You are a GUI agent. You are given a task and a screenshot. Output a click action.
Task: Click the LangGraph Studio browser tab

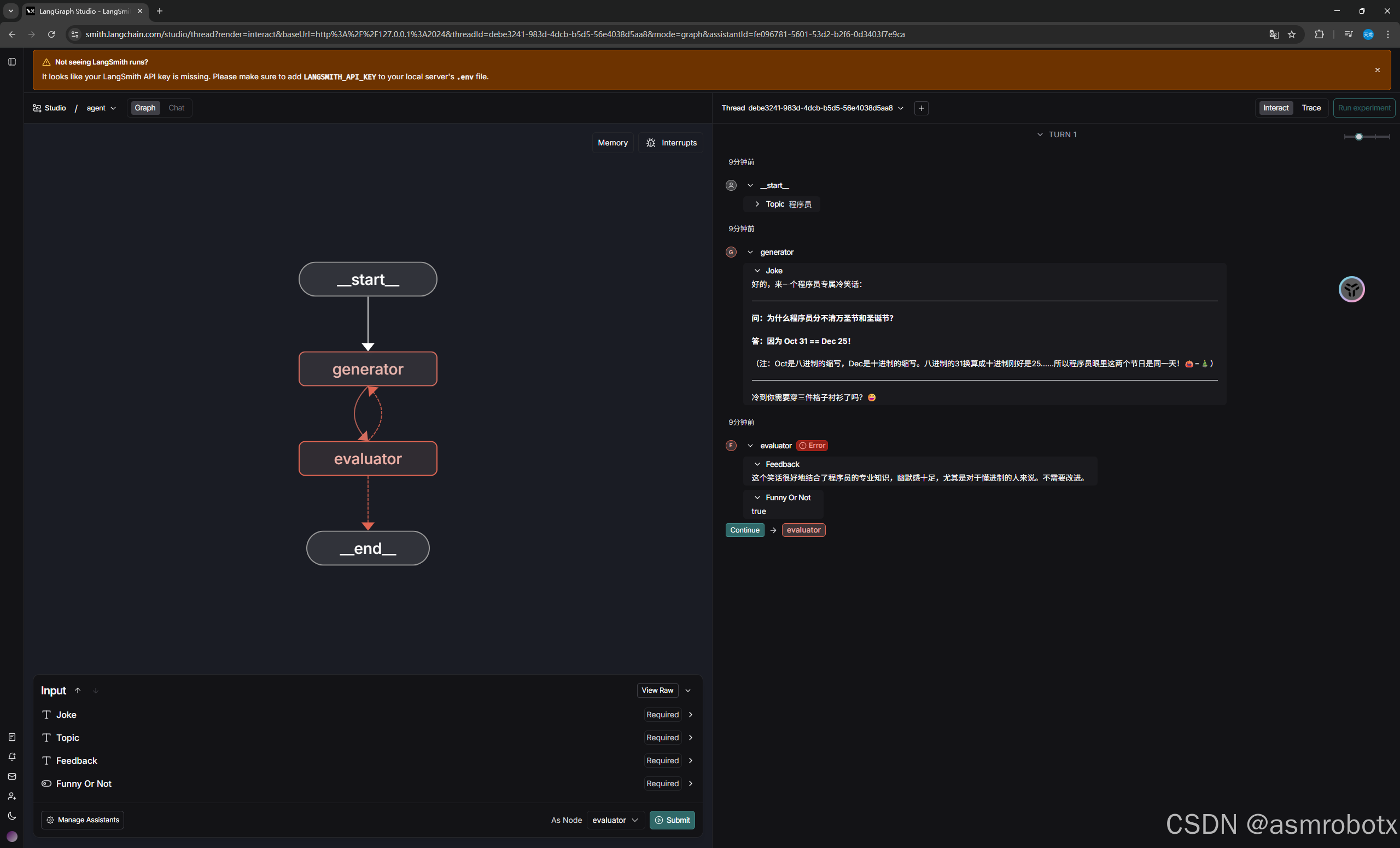click(x=85, y=11)
